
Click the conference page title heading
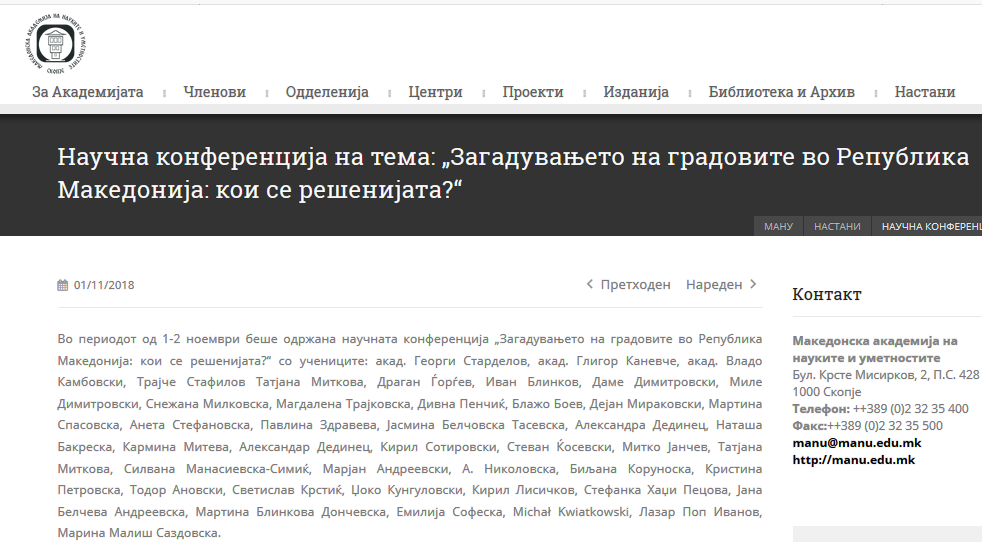pyautogui.click(x=513, y=173)
